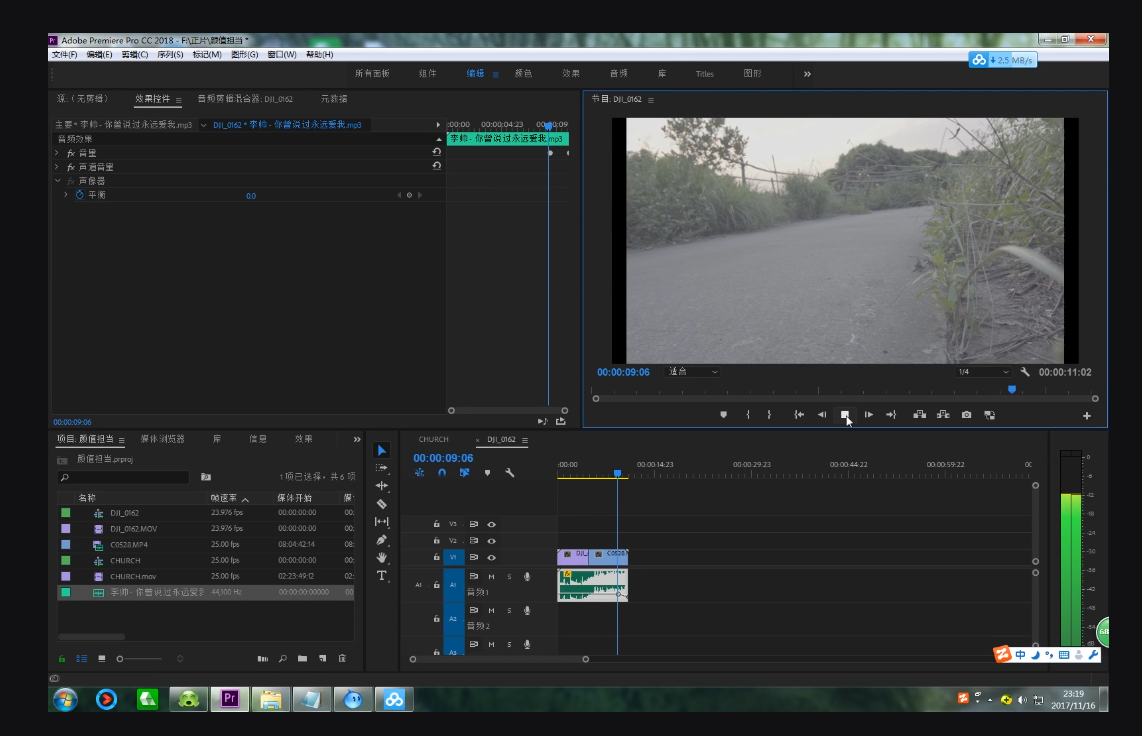Select CHURCH.mov in the project panel
This screenshot has height=736, width=1142.
(133, 577)
